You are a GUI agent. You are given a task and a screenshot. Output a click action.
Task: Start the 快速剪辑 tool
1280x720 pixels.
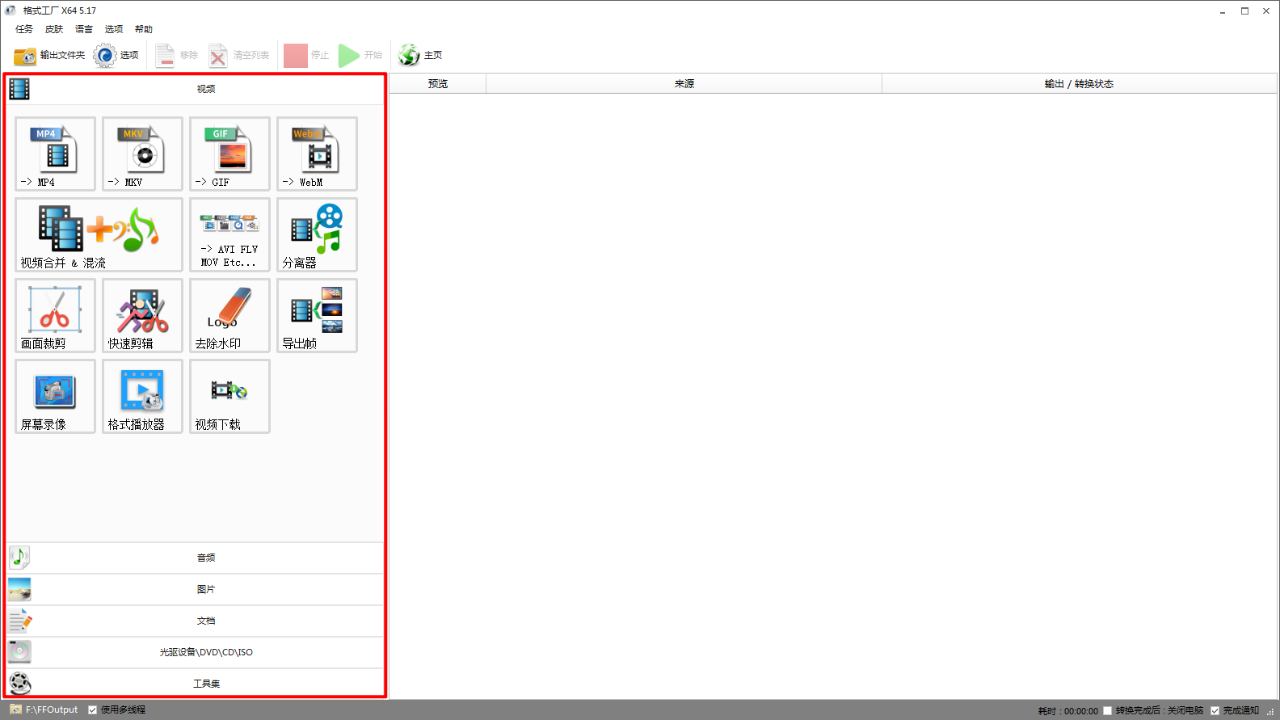pyautogui.click(x=143, y=316)
